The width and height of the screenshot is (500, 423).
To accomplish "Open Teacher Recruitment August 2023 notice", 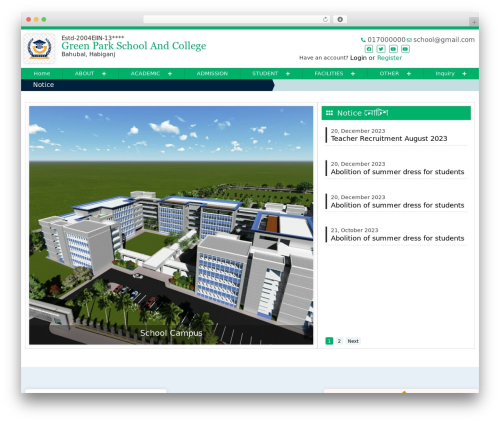I will [389, 139].
